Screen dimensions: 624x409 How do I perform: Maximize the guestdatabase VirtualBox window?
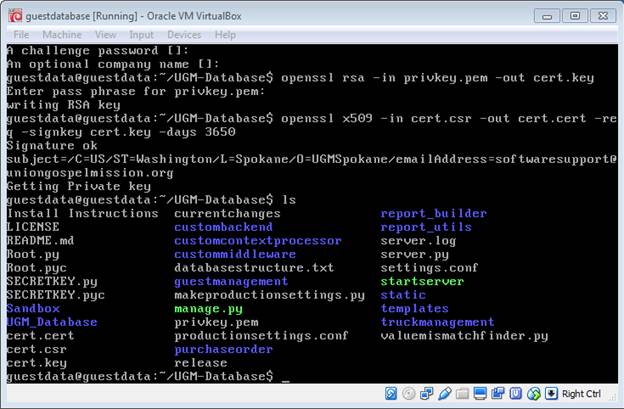tap(574, 14)
